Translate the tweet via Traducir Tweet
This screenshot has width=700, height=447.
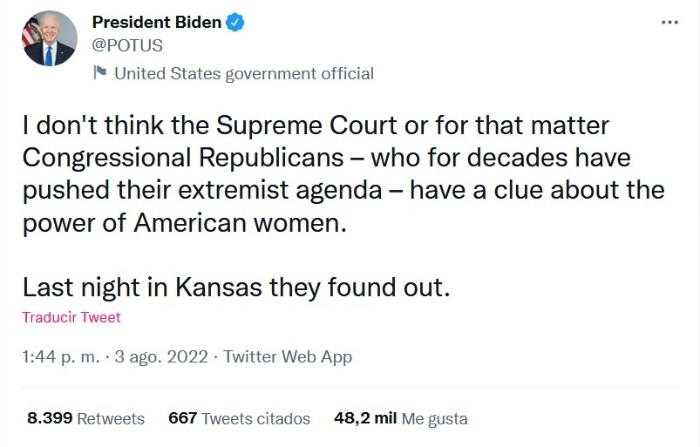click(70, 317)
